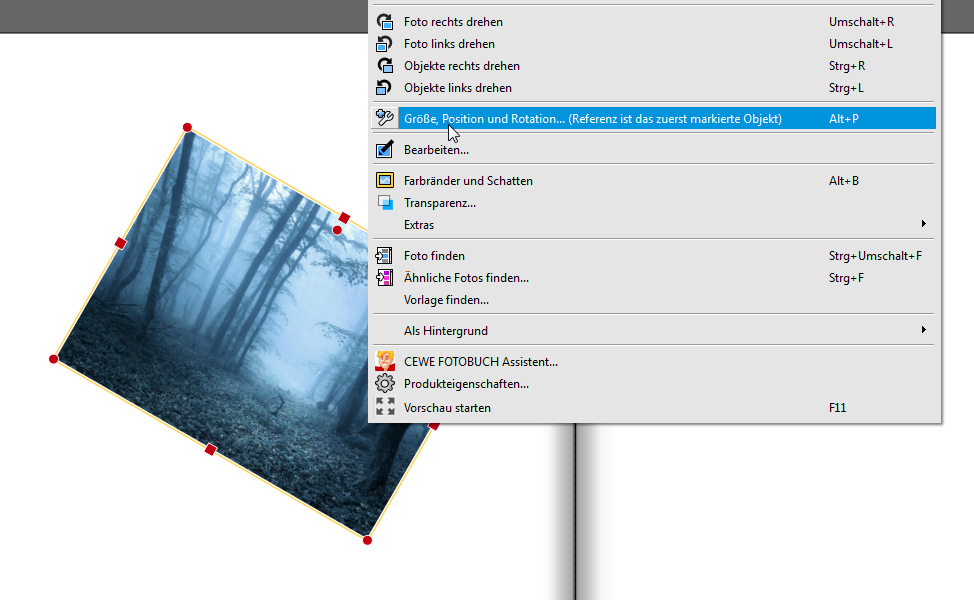Click the bottom corner round handle of photo
974x600 pixels.
tap(367, 540)
